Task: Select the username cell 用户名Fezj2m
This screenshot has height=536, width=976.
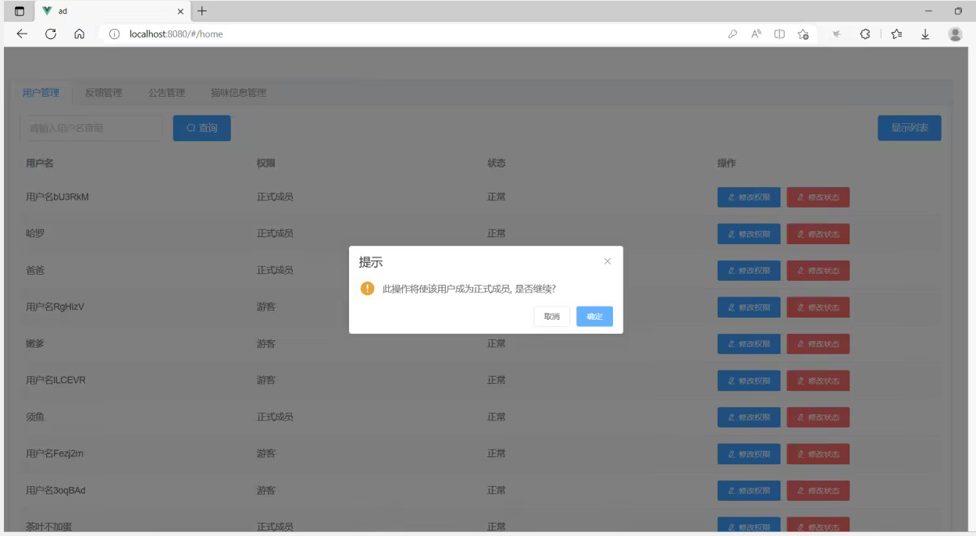Action: [x=54, y=454]
